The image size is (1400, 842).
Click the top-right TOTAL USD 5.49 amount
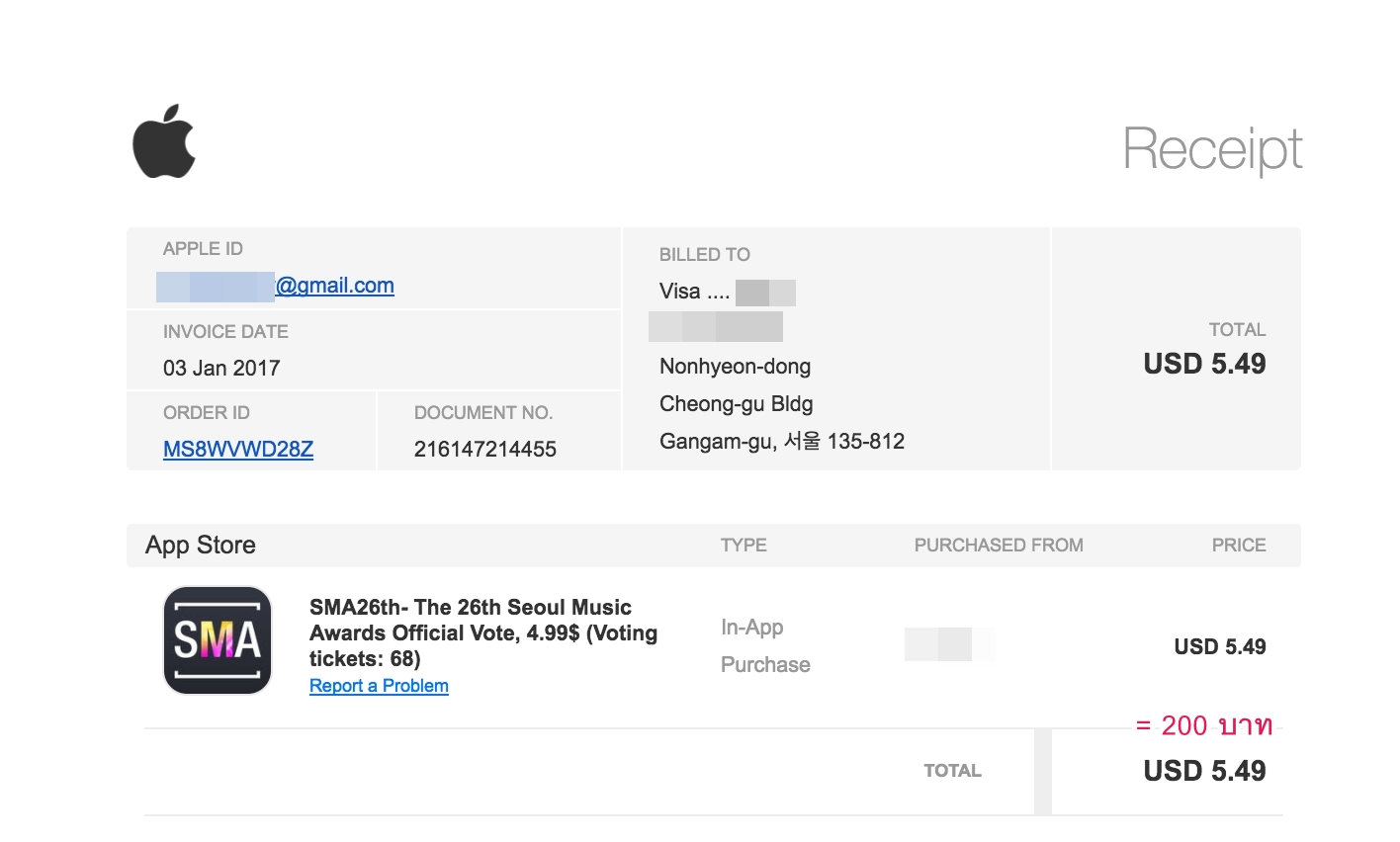(x=1204, y=364)
